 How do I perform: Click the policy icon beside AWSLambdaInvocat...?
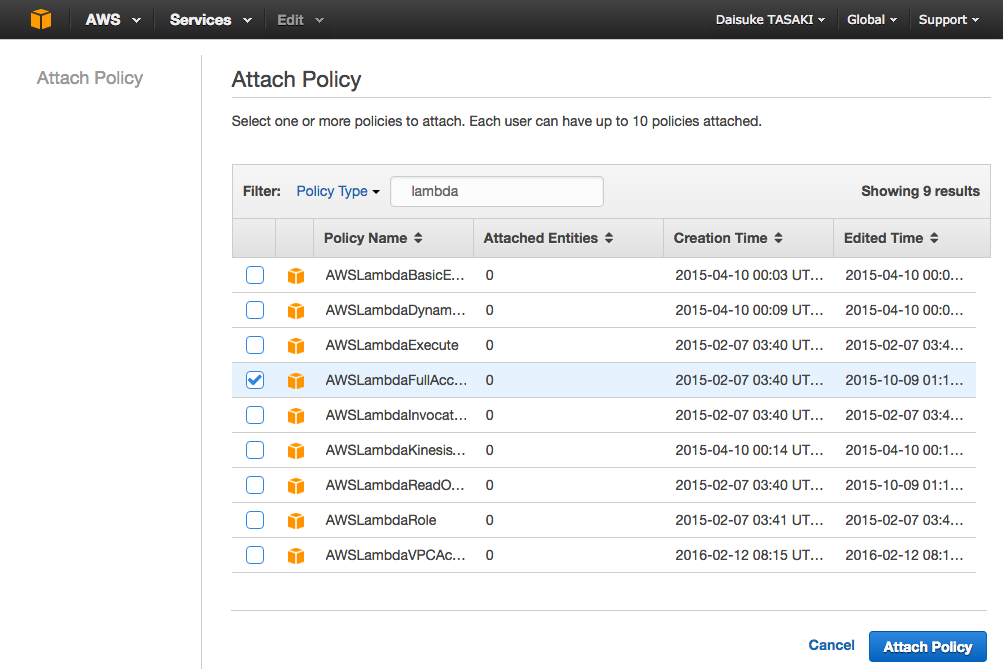(296, 416)
